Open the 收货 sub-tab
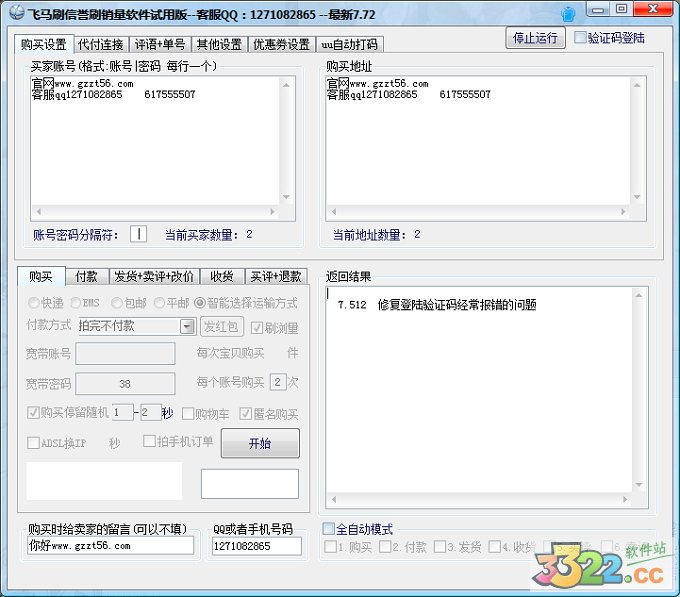The width and height of the screenshot is (680, 597). click(222, 276)
